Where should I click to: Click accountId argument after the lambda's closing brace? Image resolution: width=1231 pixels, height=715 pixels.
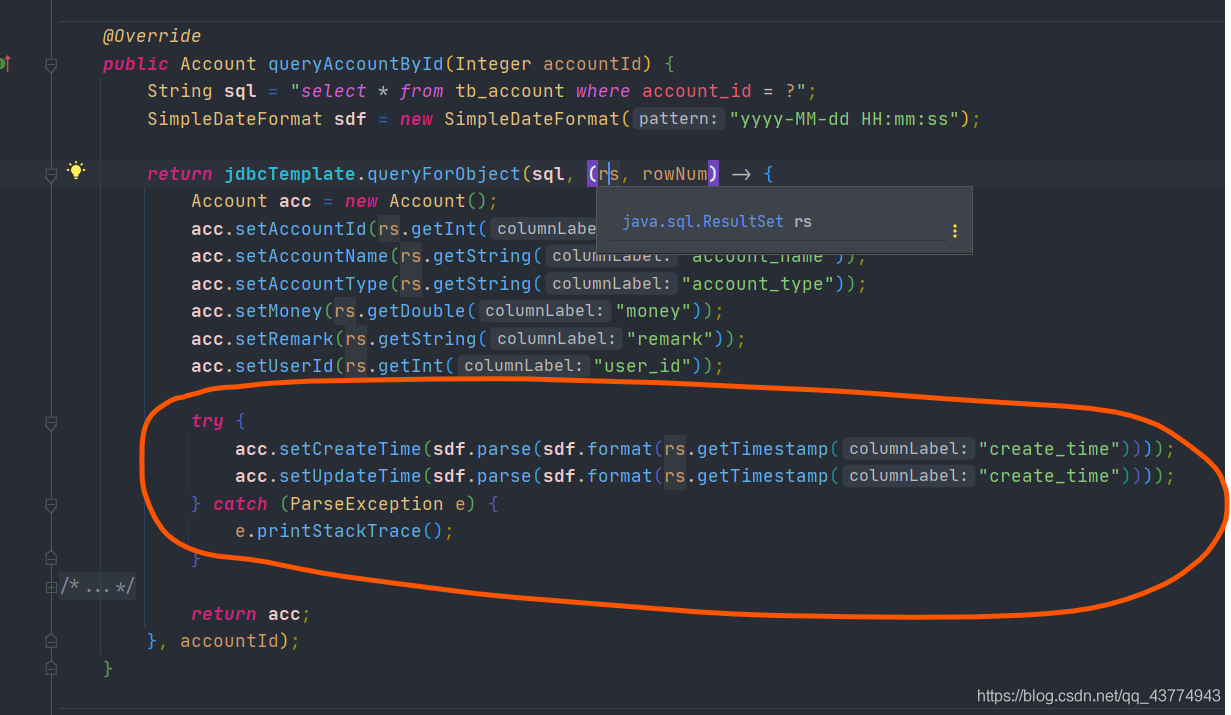(x=229, y=641)
